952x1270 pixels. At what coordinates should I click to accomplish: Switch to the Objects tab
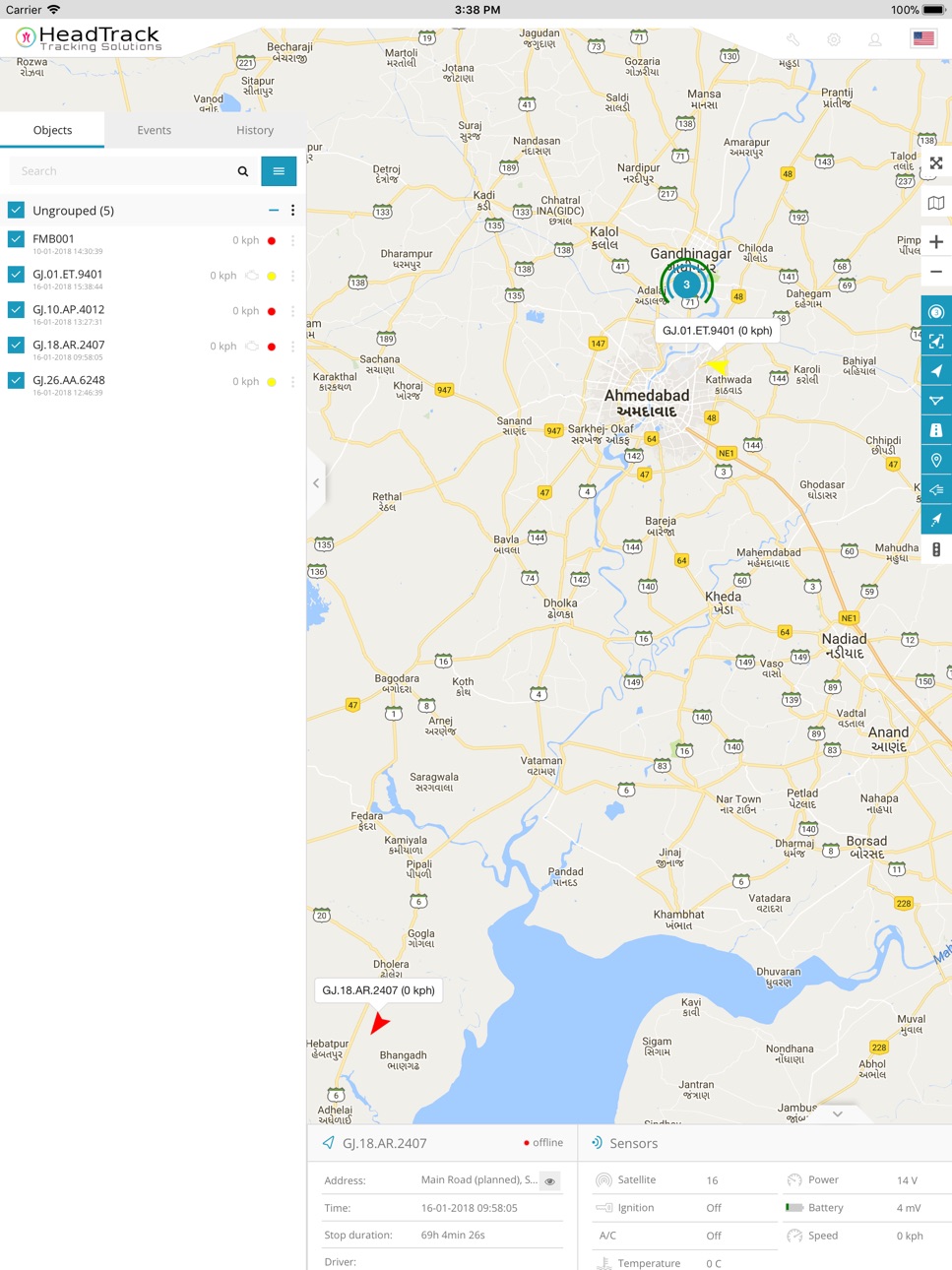click(52, 130)
